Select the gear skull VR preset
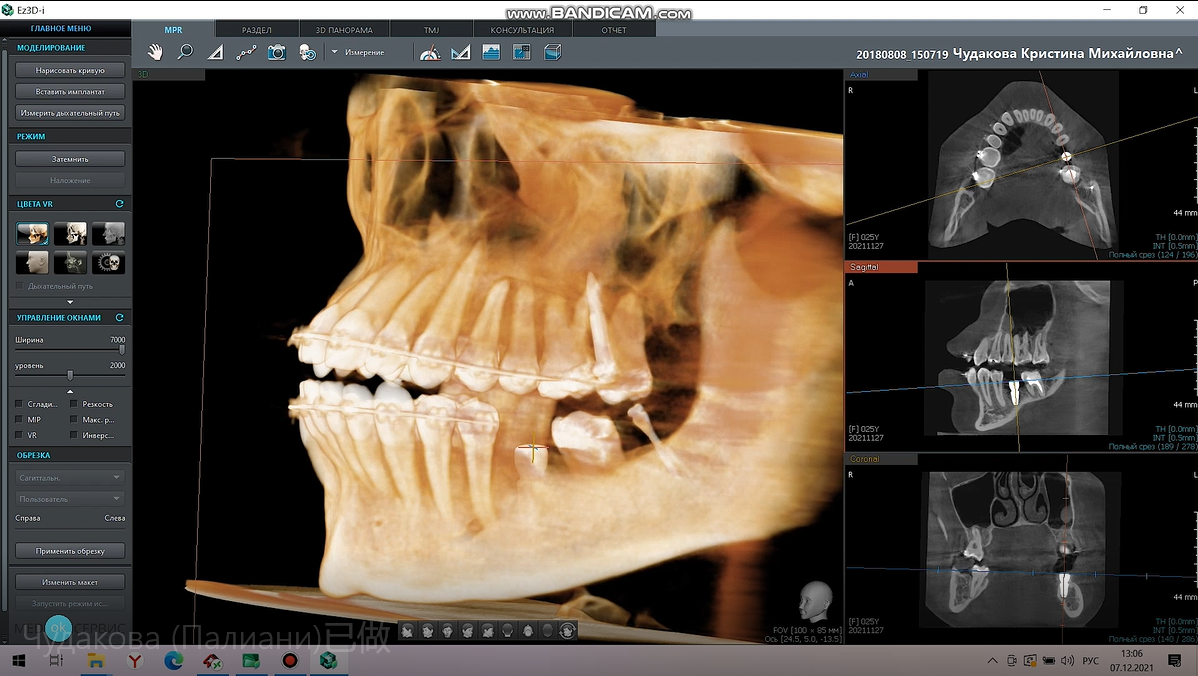Screen dimensions: 1198x676 [108, 263]
